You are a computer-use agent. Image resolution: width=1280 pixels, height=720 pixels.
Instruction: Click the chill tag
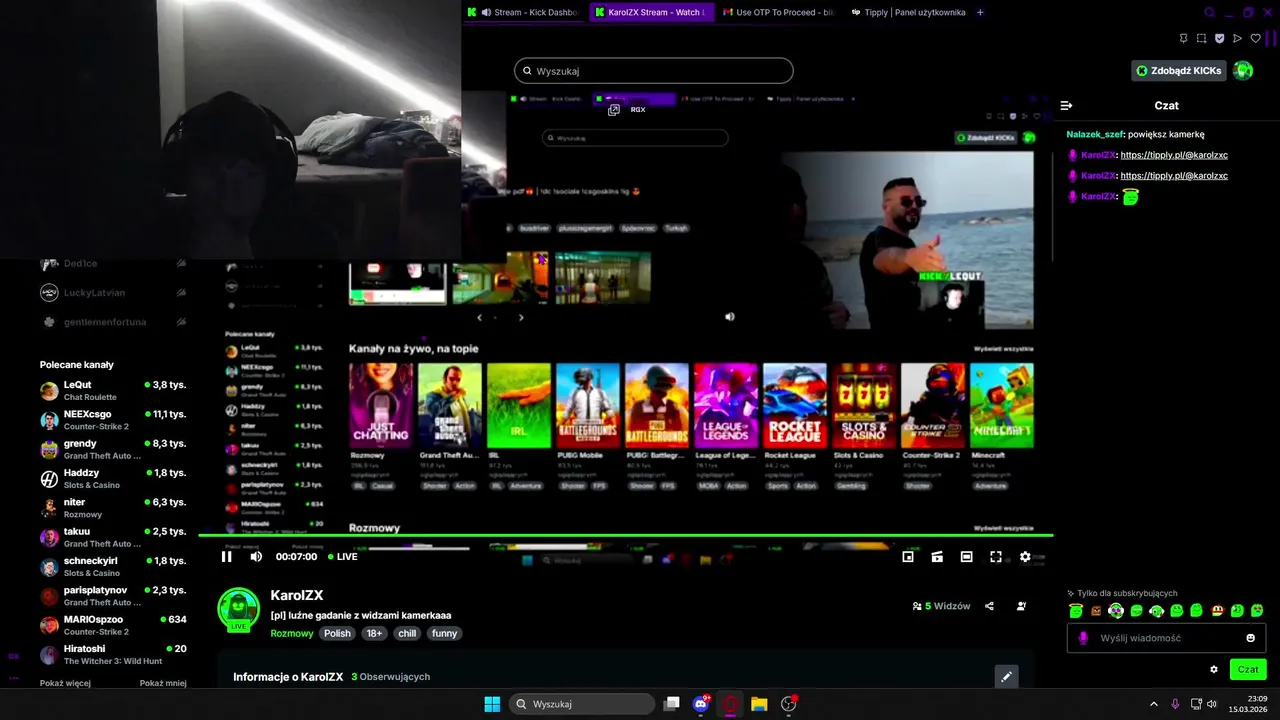click(407, 634)
